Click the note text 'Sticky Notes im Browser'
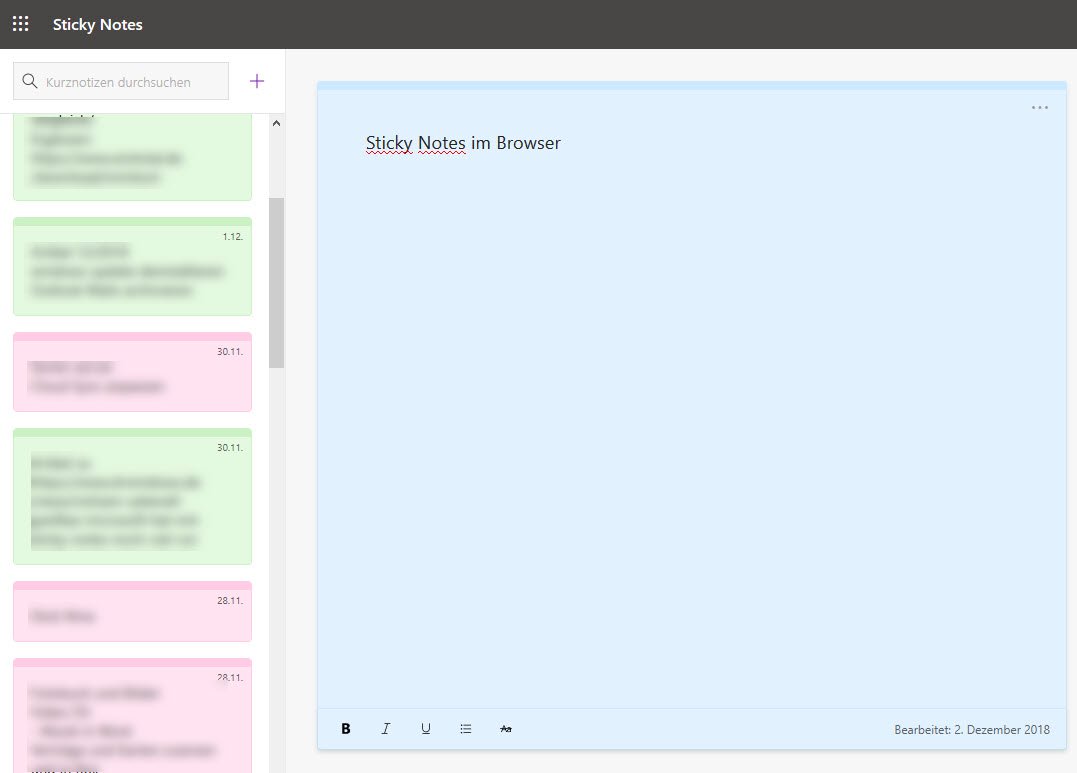 click(463, 143)
